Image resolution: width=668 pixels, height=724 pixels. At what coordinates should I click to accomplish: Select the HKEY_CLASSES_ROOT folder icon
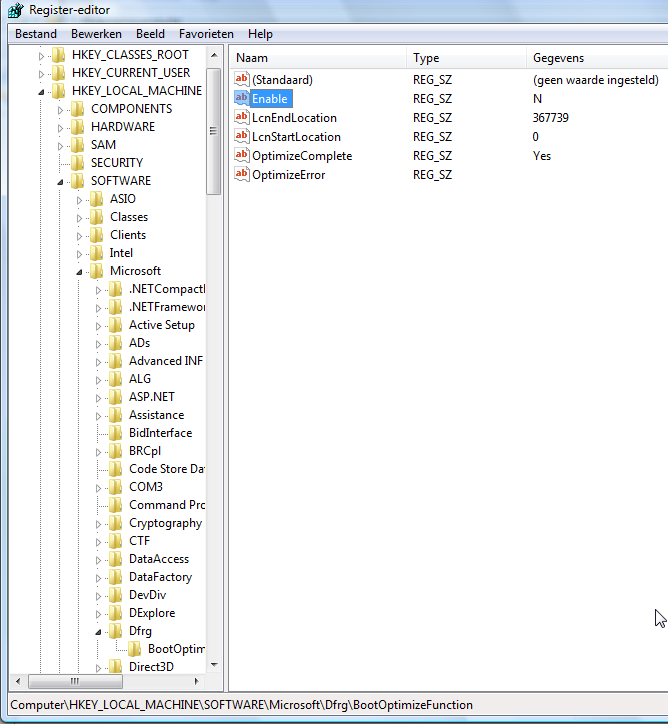pyautogui.click(x=59, y=55)
